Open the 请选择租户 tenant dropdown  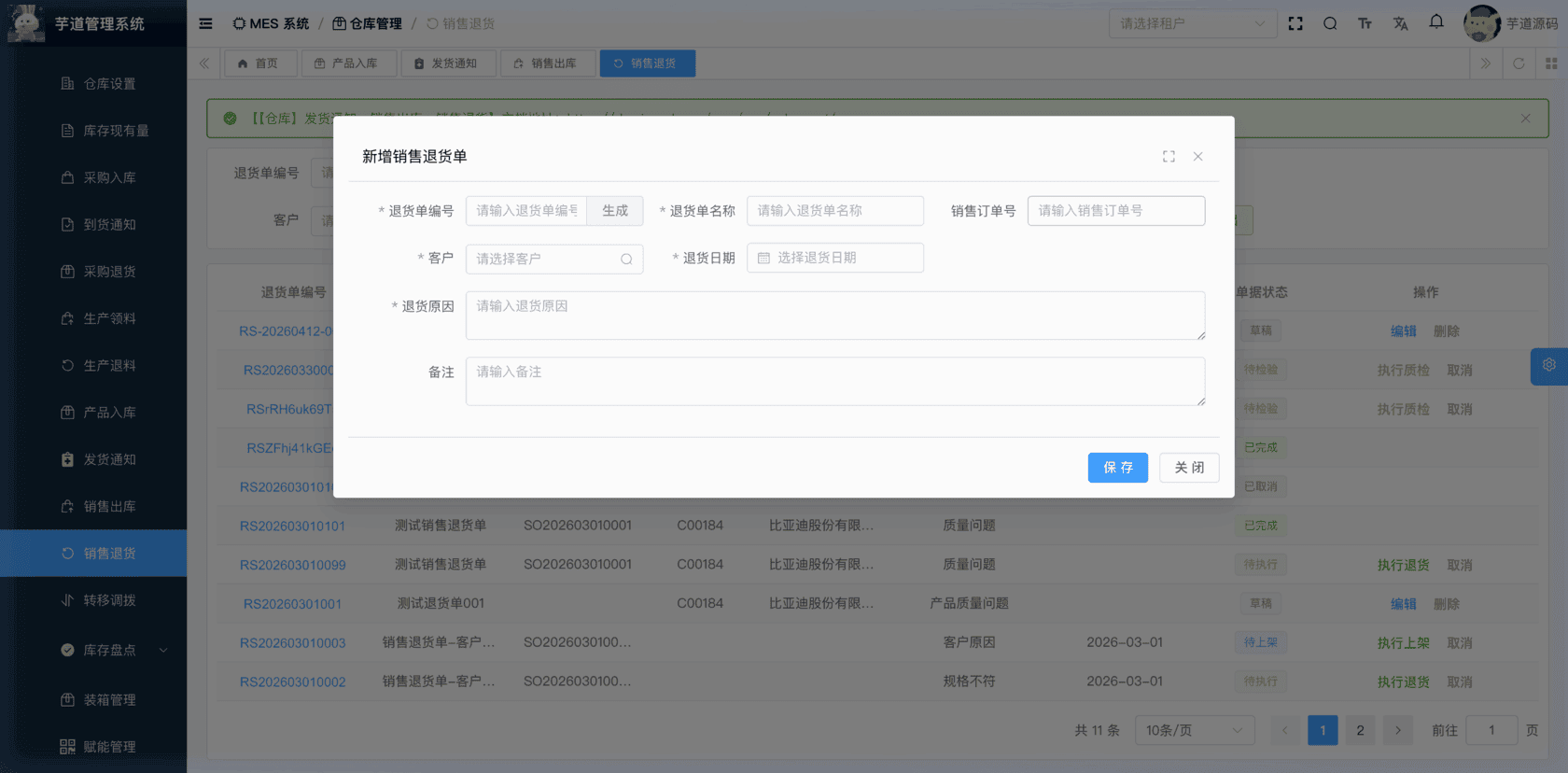[x=1192, y=23]
